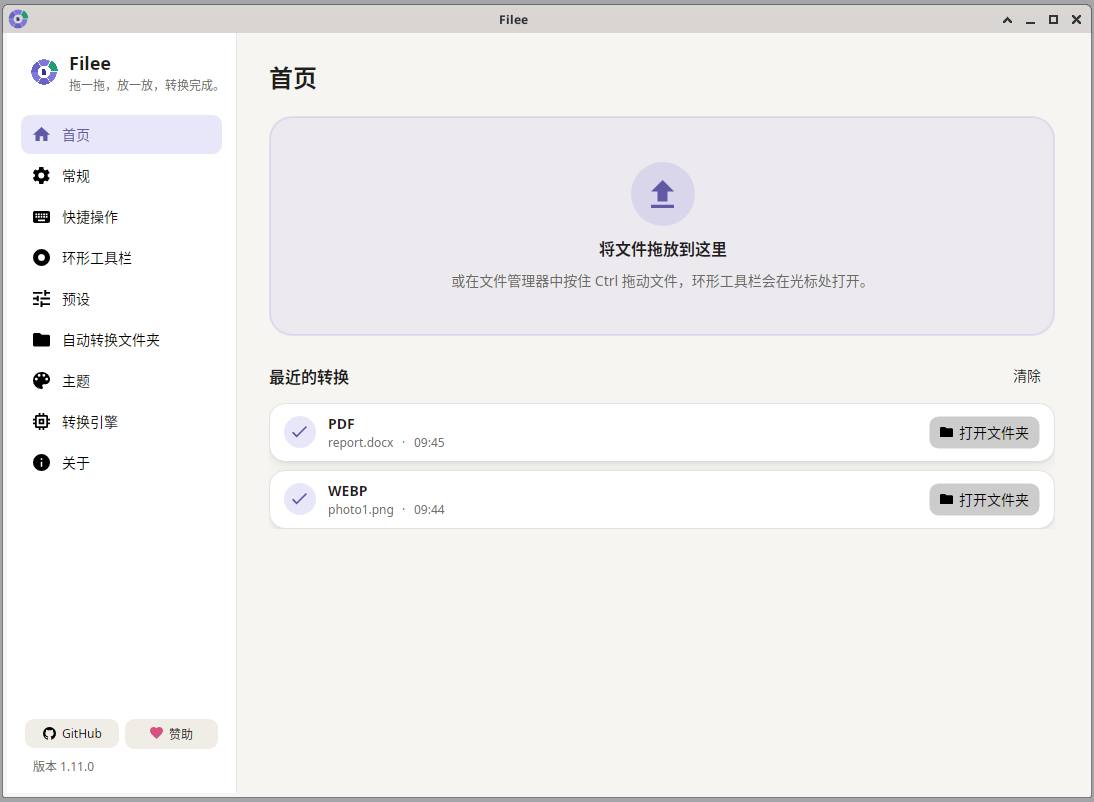The height and width of the screenshot is (802, 1094).
Task: Open the 首页 sidebar page
Action: [121, 135]
